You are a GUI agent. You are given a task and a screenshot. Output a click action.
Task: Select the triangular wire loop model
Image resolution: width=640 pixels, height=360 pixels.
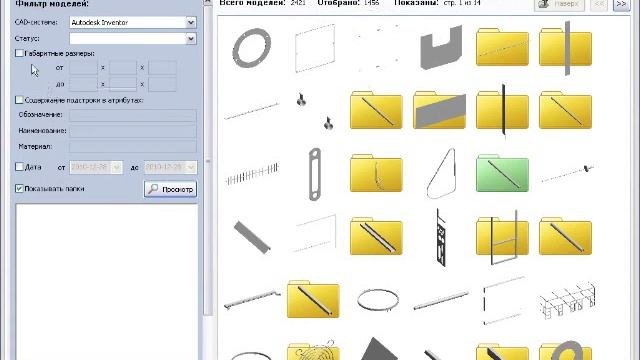pos(441,174)
